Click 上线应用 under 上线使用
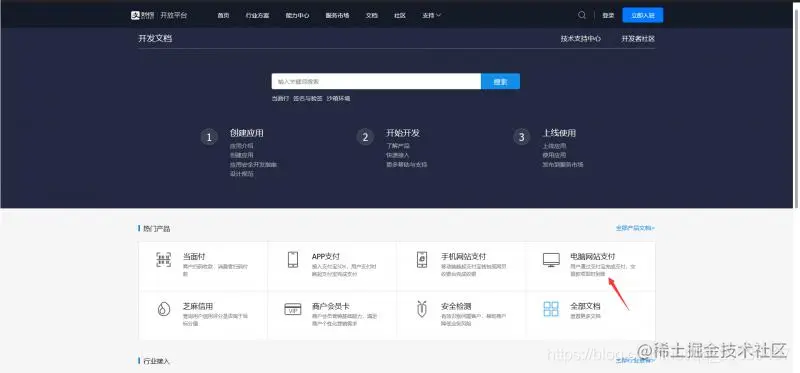 554,146
